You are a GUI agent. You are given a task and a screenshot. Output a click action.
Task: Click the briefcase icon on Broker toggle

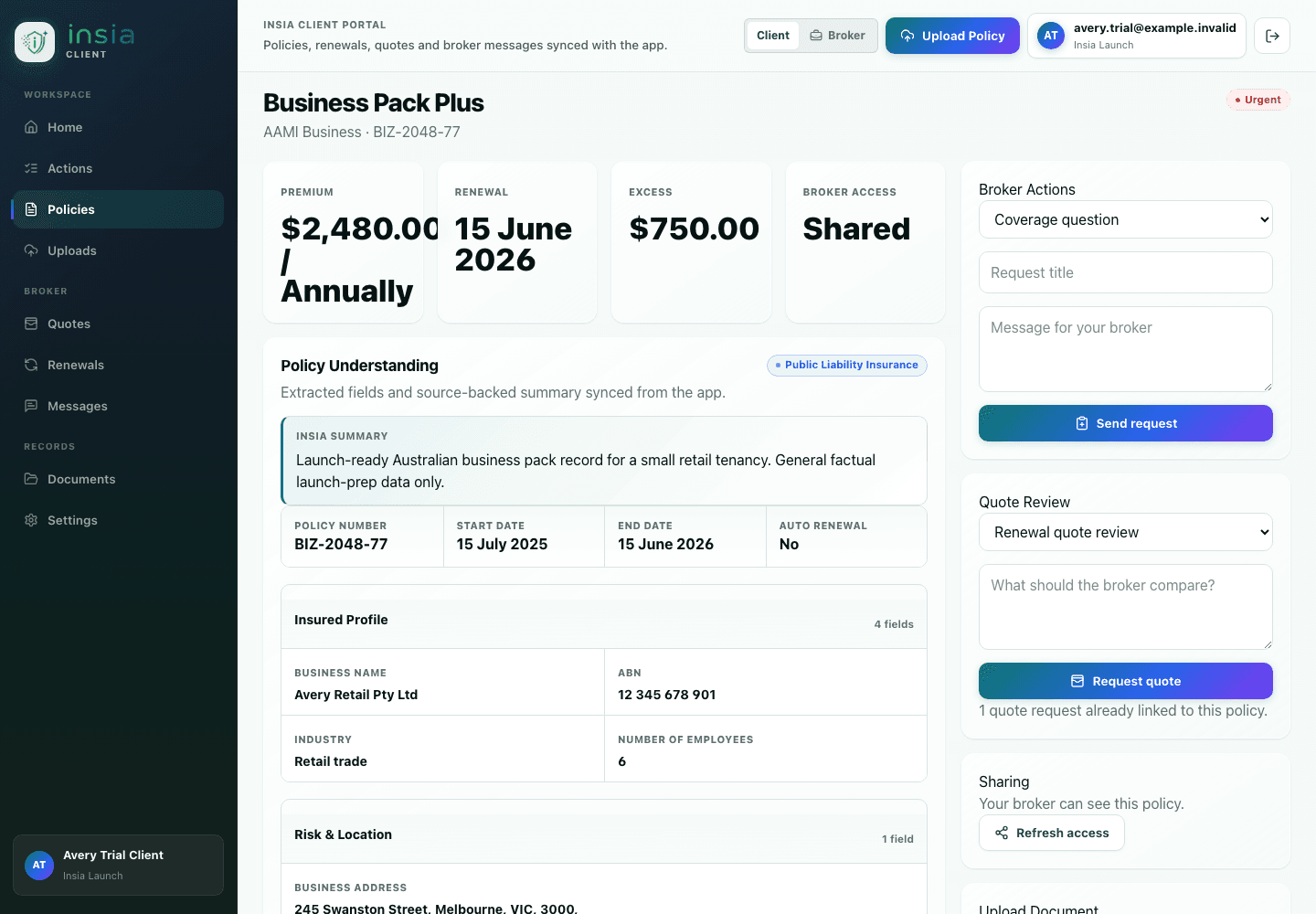[816, 36]
